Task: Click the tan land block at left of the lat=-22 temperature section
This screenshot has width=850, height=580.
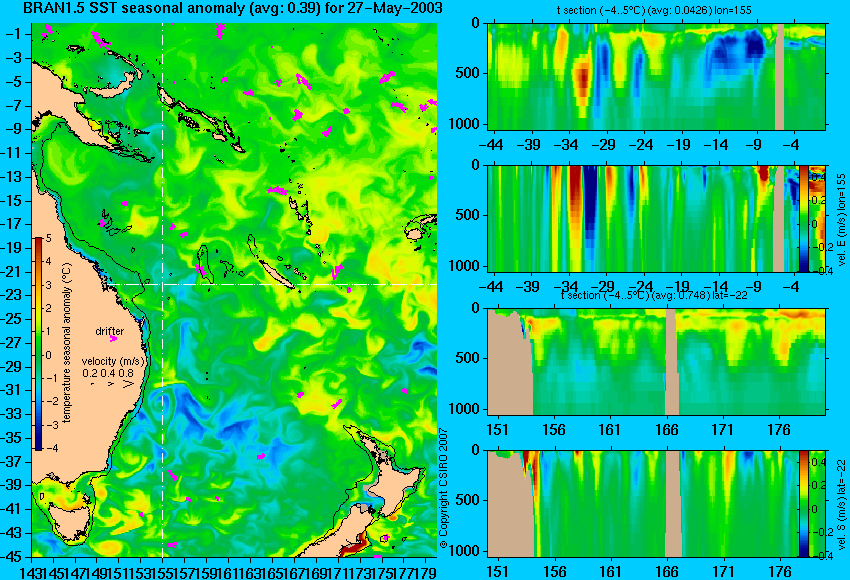Action: [510, 362]
